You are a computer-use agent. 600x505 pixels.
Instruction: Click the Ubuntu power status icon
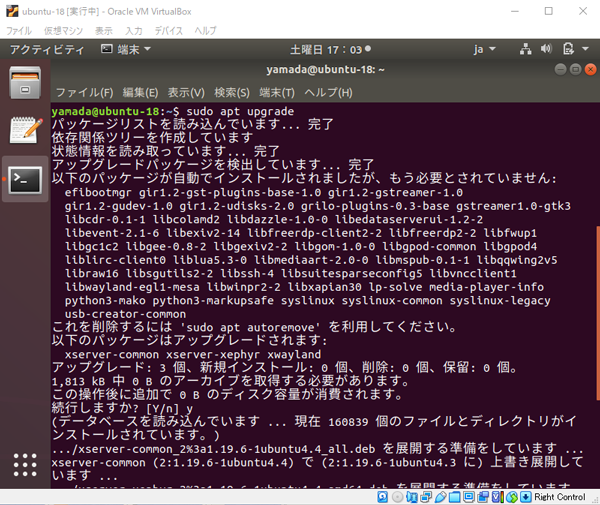point(568,49)
